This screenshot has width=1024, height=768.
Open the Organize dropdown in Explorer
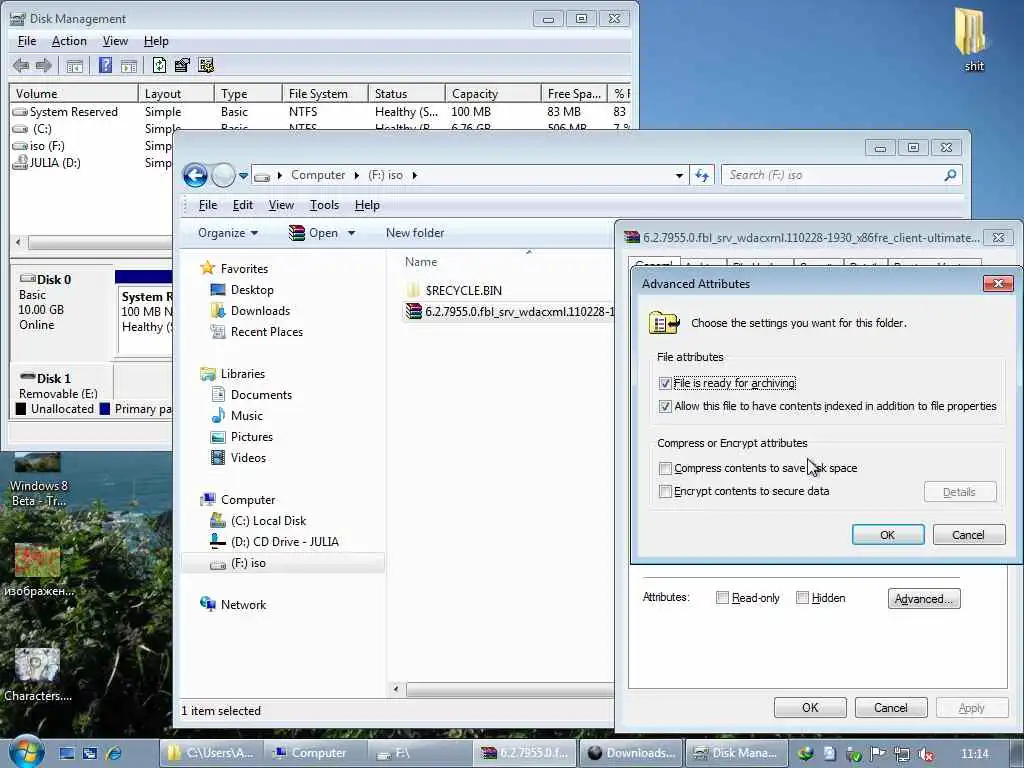228,233
